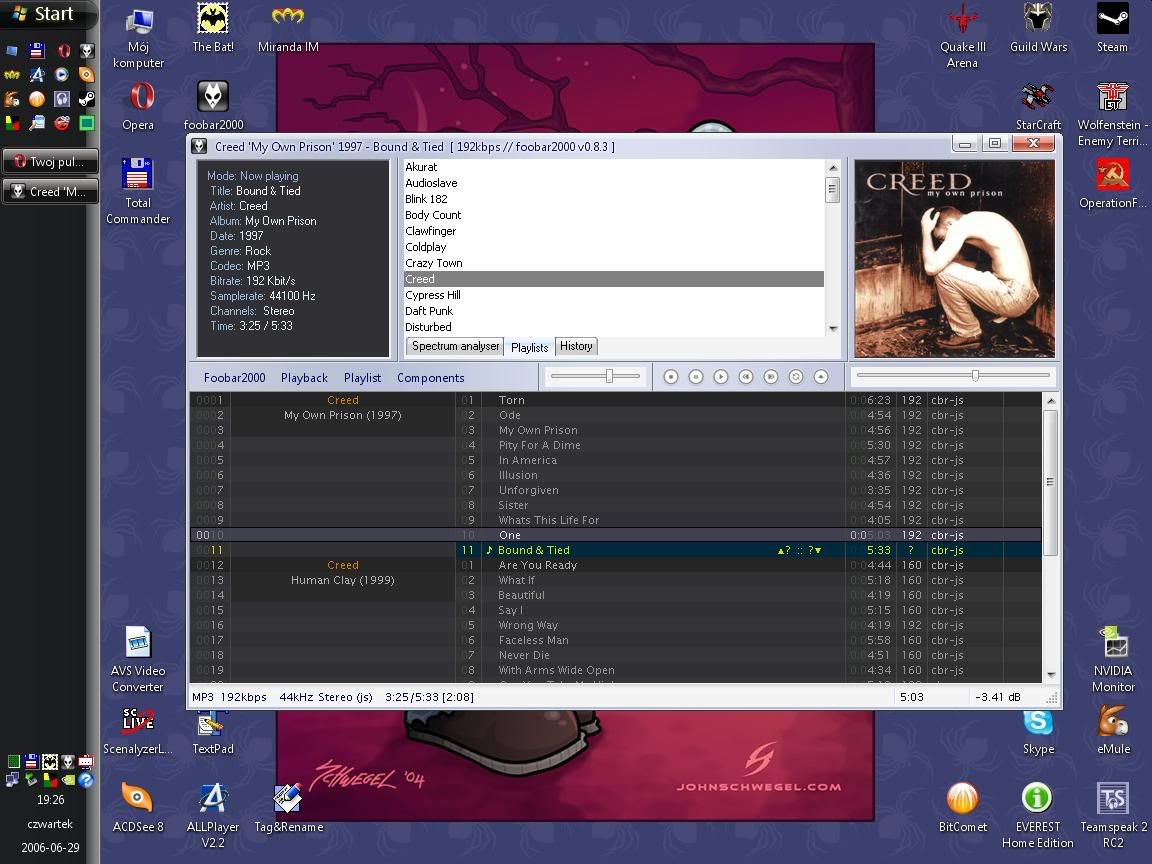Select the Clawfinger playlist
Screen dimensions: 1152x864
[x=613, y=231]
